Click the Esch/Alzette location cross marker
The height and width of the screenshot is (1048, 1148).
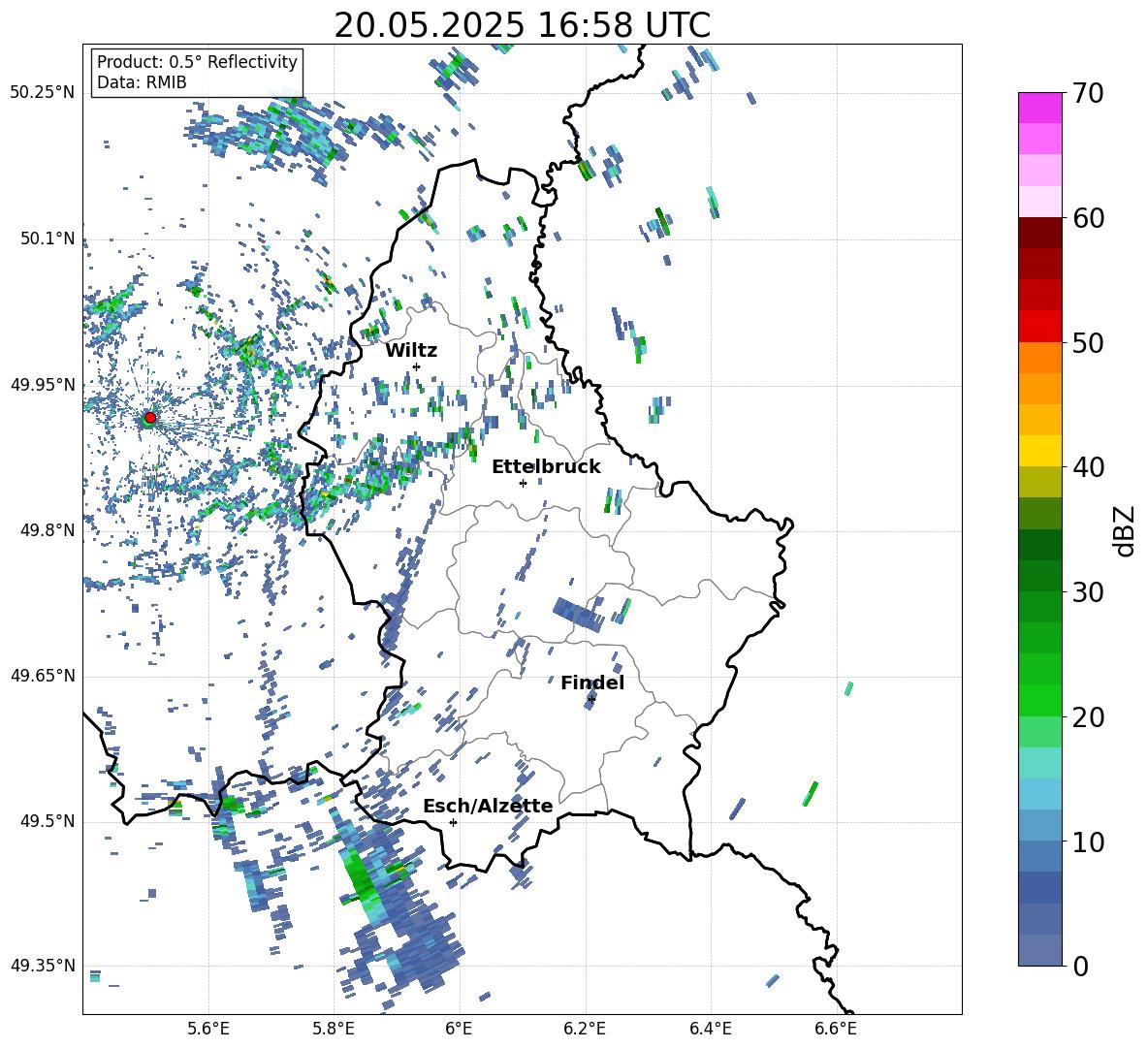[453, 822]
